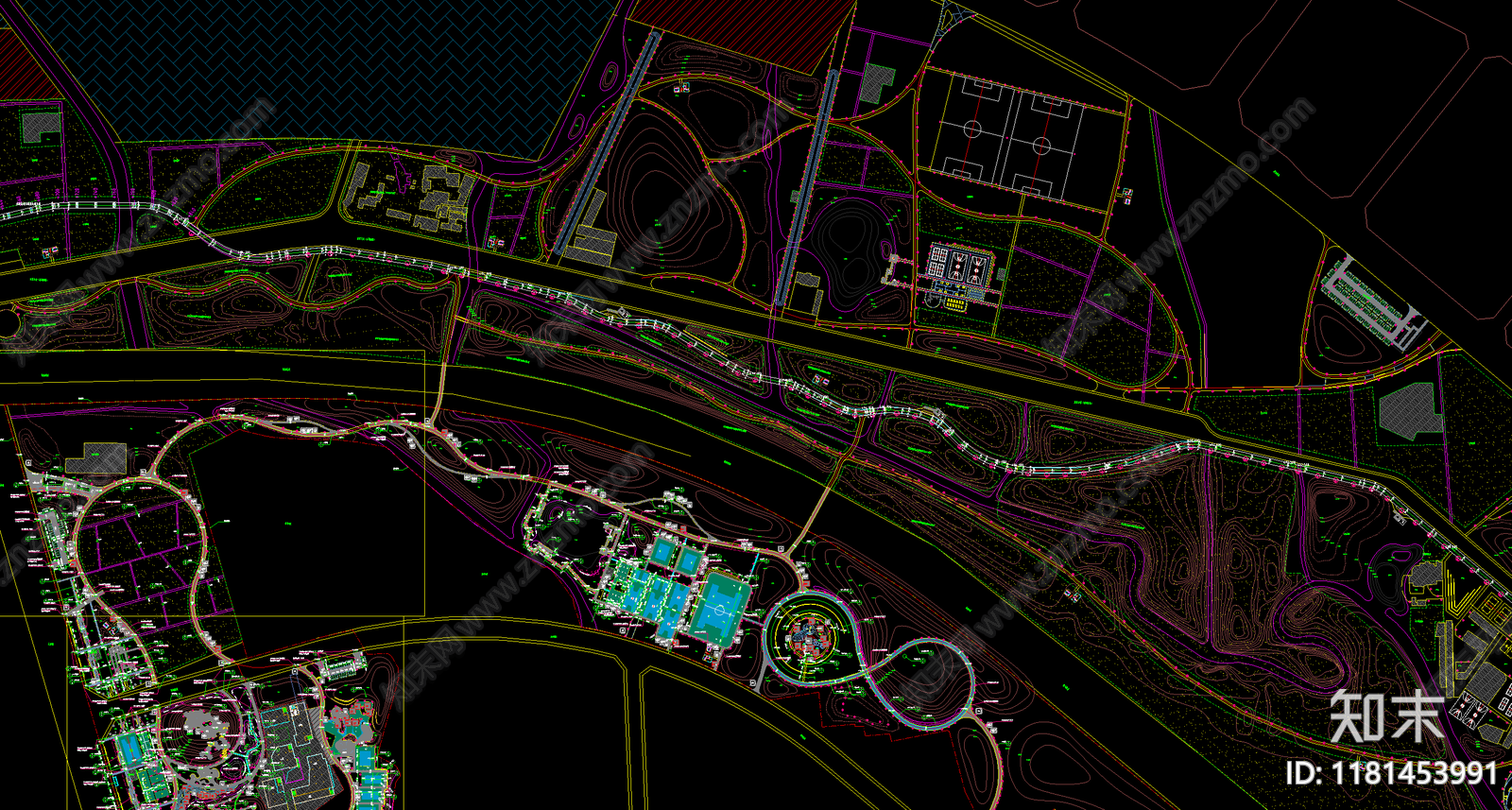Click the large green sports pitch in the cyan complex
The height and width of the screenshot is (810, 1512).
(720, 610)
